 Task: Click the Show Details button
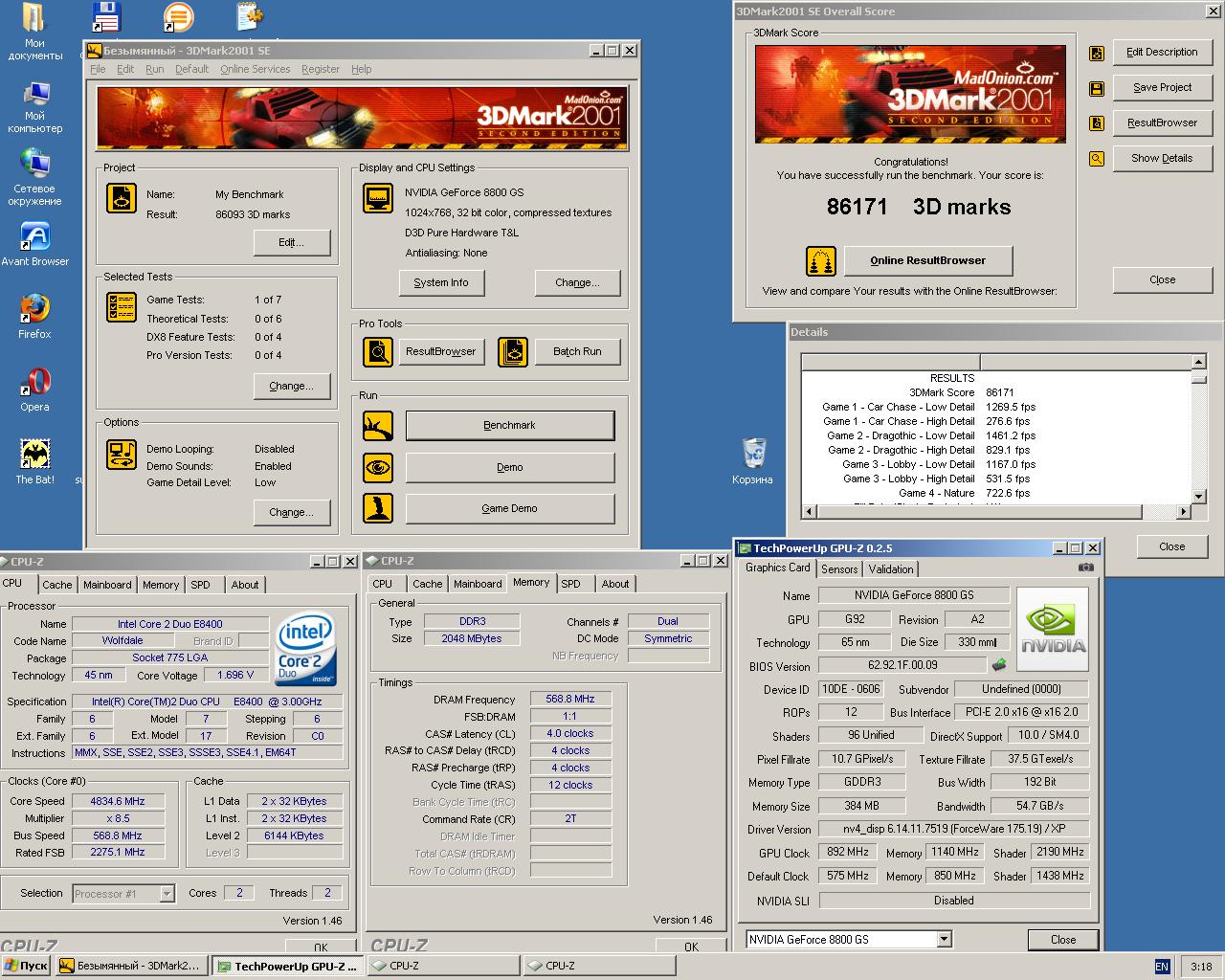(1162, 159)
